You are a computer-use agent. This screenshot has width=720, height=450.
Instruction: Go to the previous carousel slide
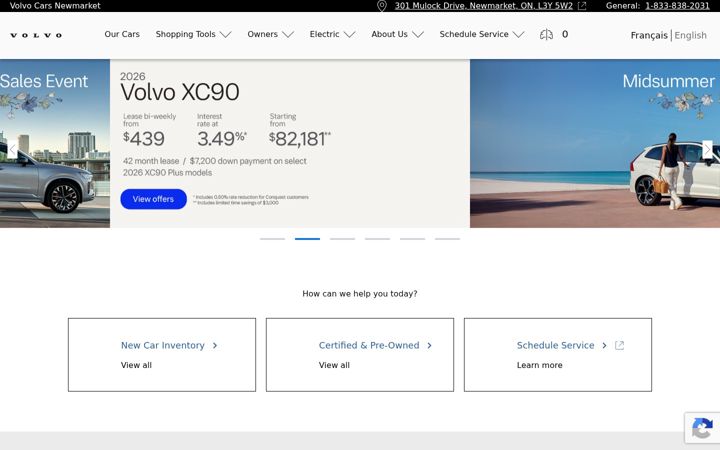click(x=12, y=150)
